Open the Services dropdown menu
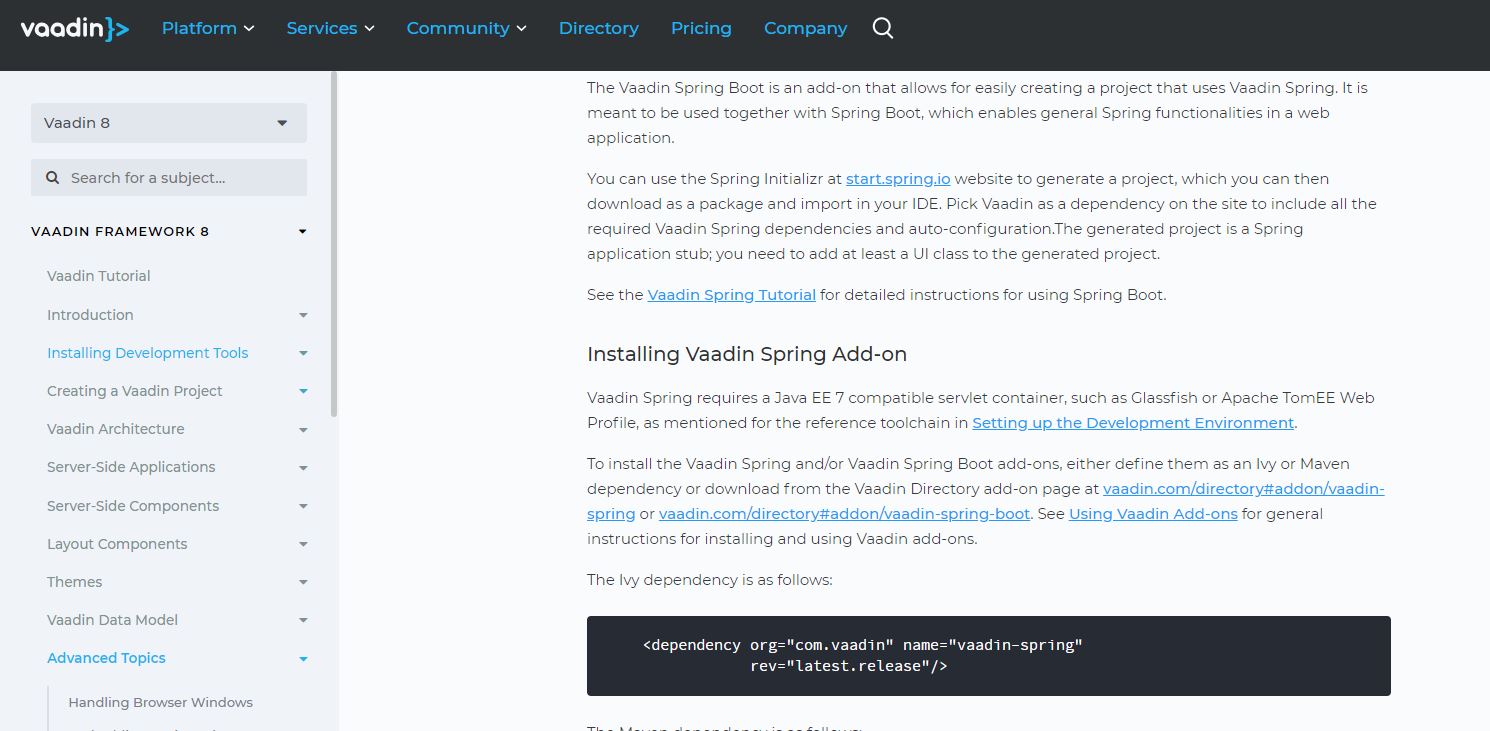Screen dimensions: 1490x731 click(330, 28)
